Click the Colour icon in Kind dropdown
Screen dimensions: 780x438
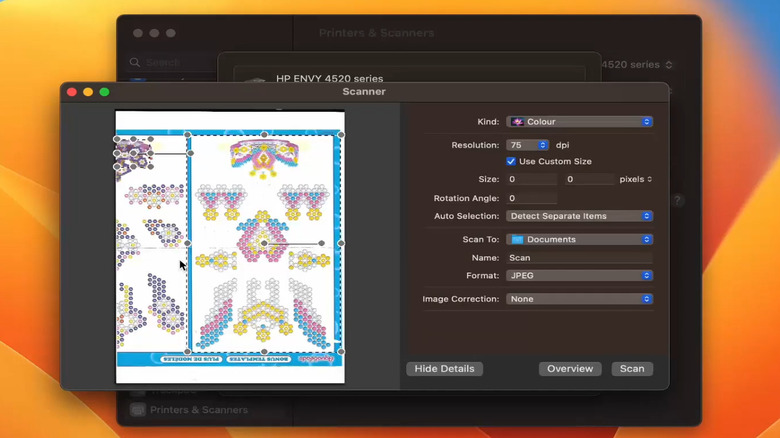517,122
